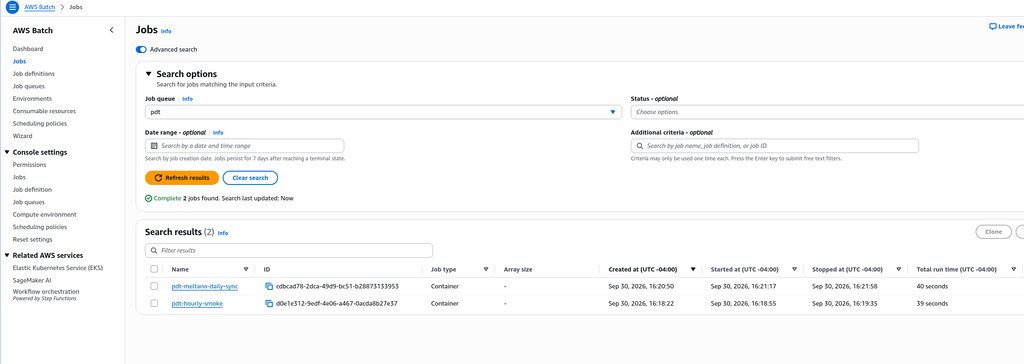Open Info link next to Search results

point(223,233)
